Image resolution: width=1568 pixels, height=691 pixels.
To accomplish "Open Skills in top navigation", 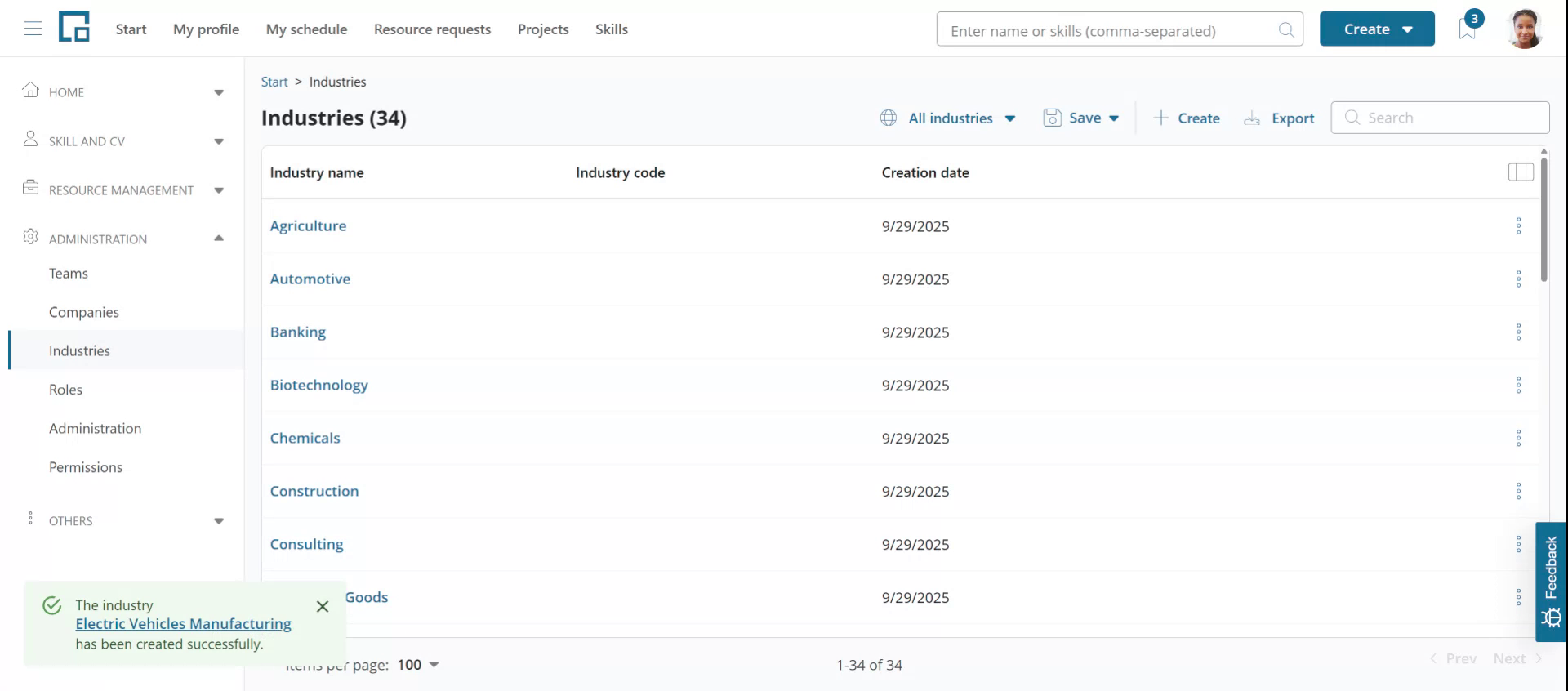I will (x=612, y=29).
